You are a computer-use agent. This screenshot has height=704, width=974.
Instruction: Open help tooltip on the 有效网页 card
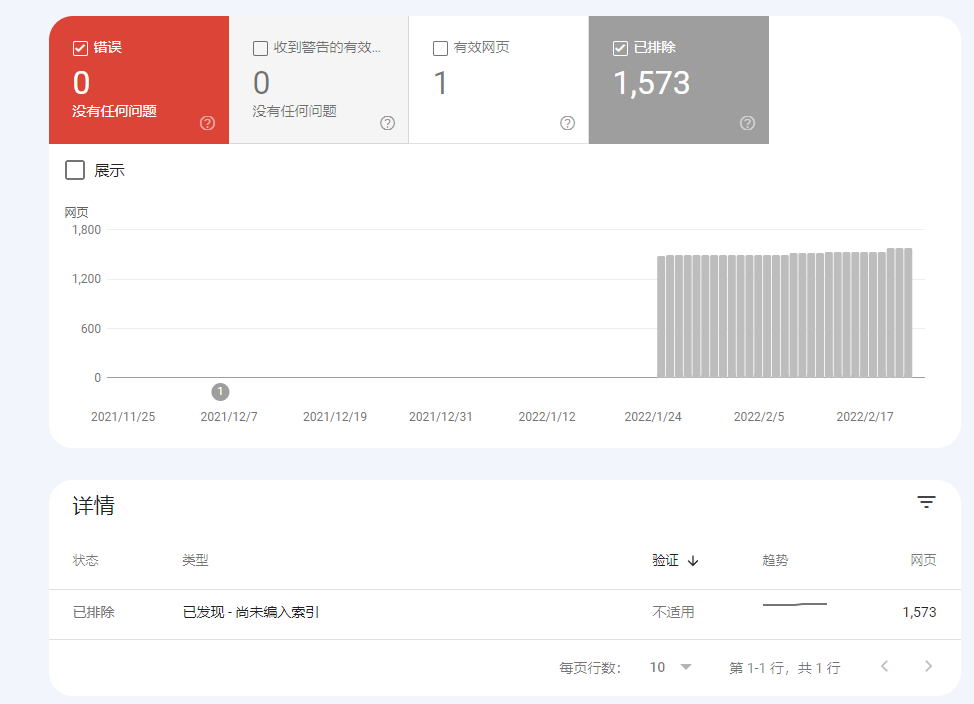click(x=566, y=123)
